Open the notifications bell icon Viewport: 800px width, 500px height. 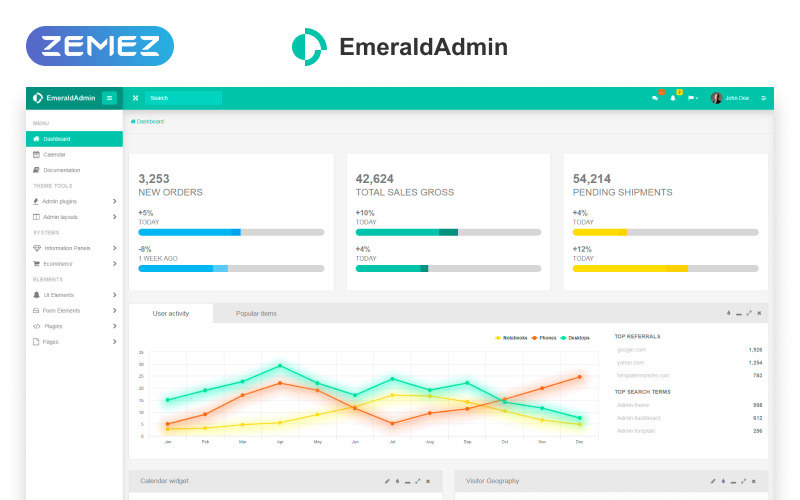pyautogui.click(x=673, y=98)
